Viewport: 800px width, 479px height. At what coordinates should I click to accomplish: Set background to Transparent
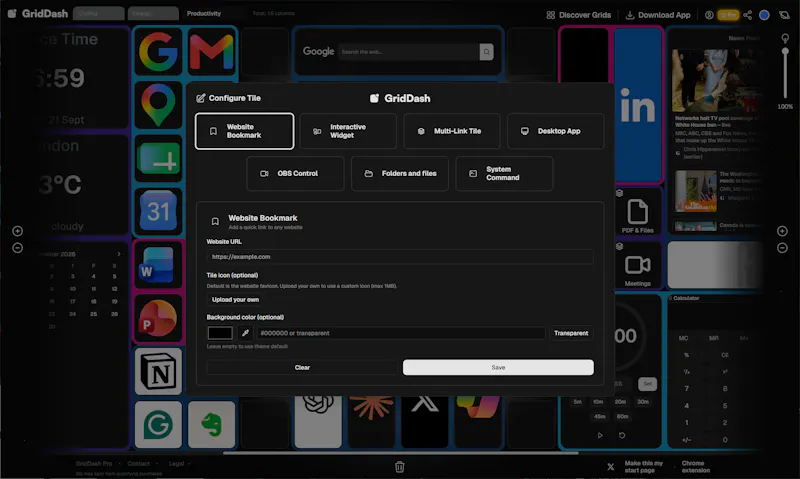tap(571, 333)
